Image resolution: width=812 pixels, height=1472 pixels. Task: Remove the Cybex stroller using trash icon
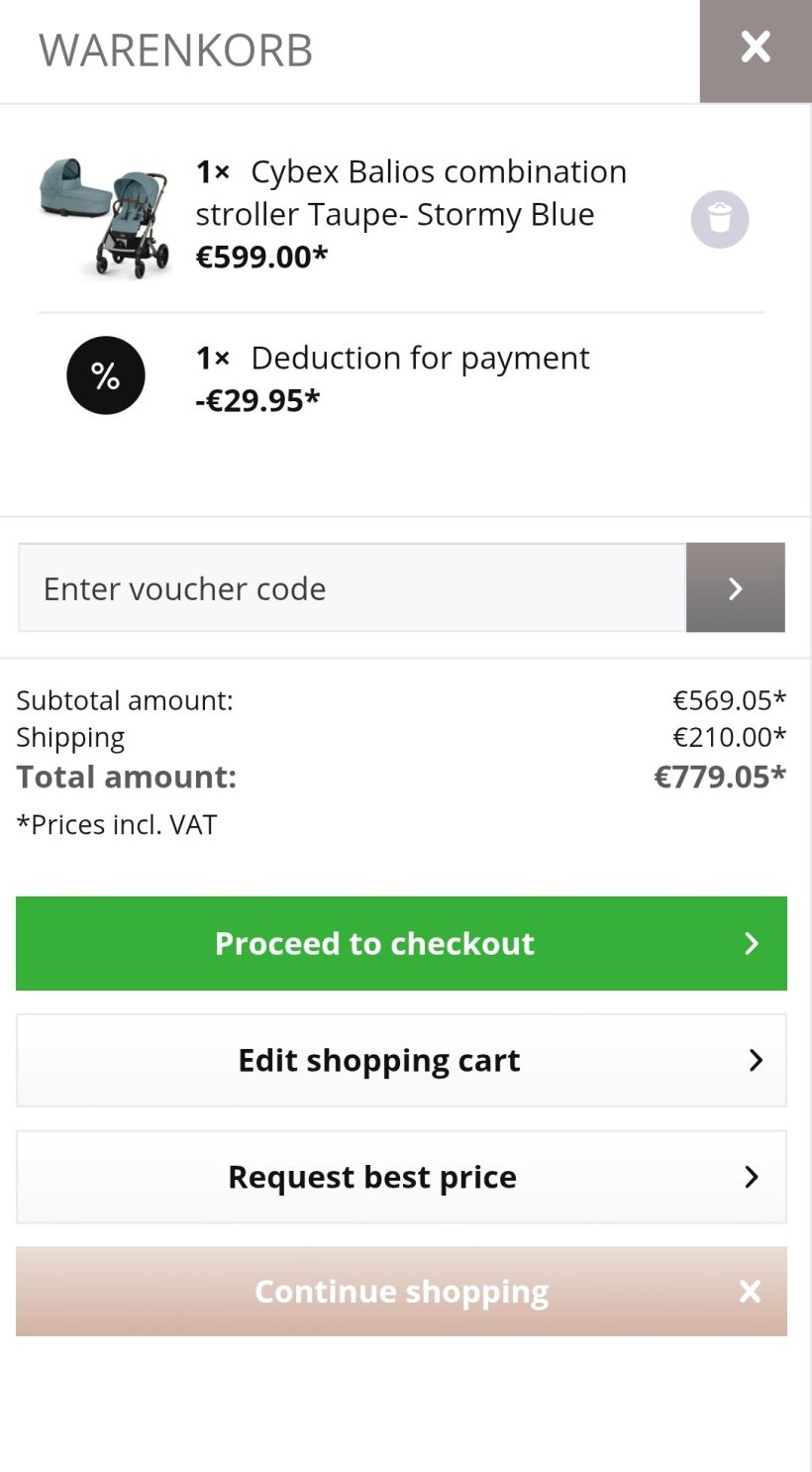720,219
